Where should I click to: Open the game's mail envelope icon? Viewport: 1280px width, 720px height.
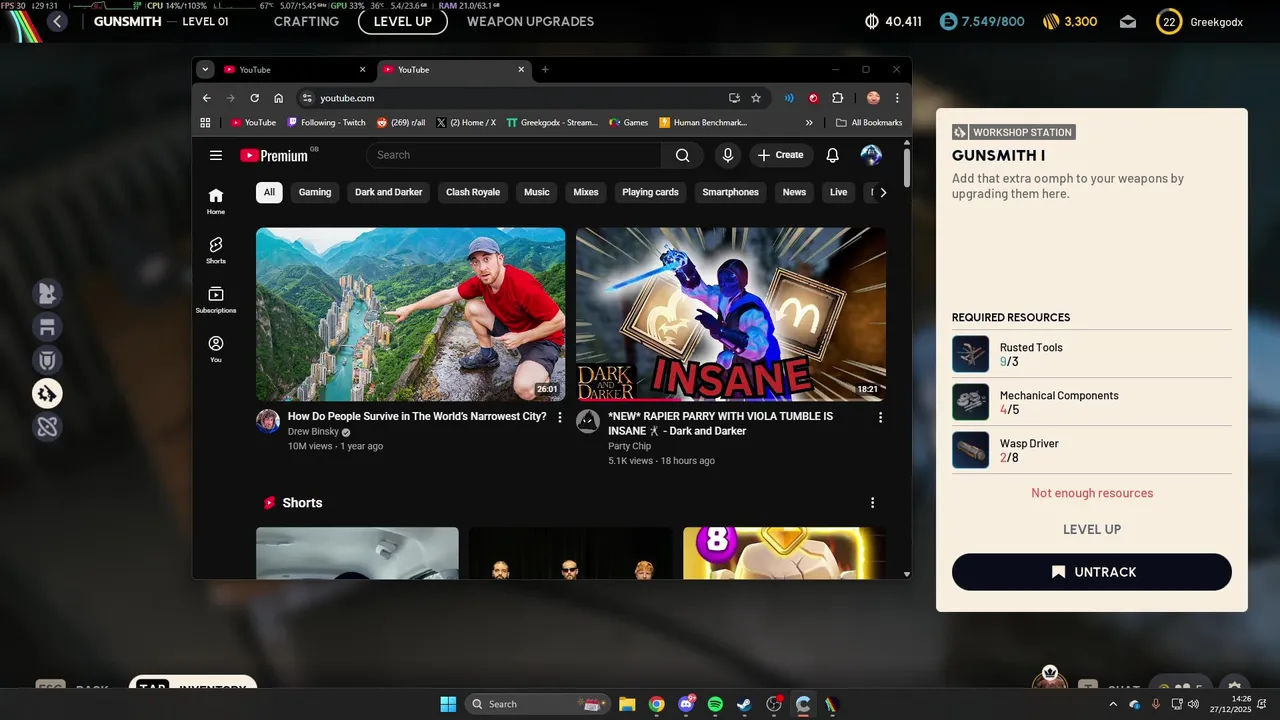(1128, 21)
